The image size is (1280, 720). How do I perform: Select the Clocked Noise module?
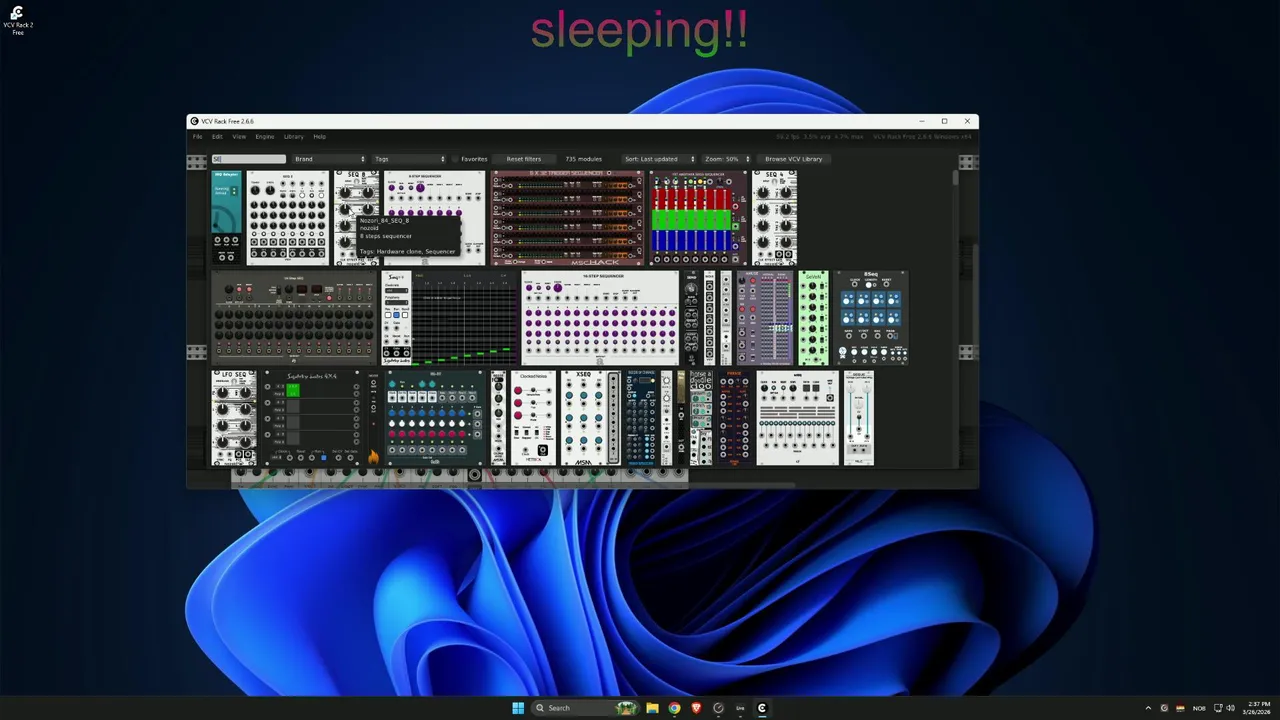click(x=533, y=418)
